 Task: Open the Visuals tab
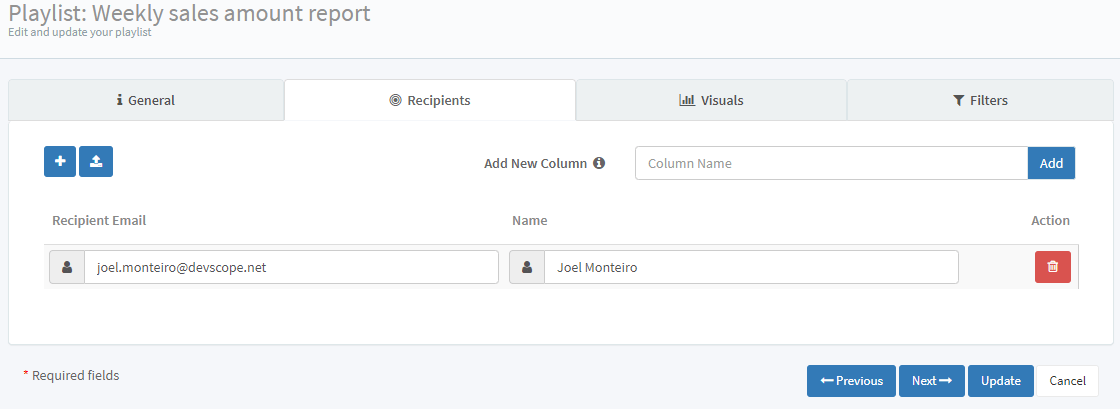point(711,100)
